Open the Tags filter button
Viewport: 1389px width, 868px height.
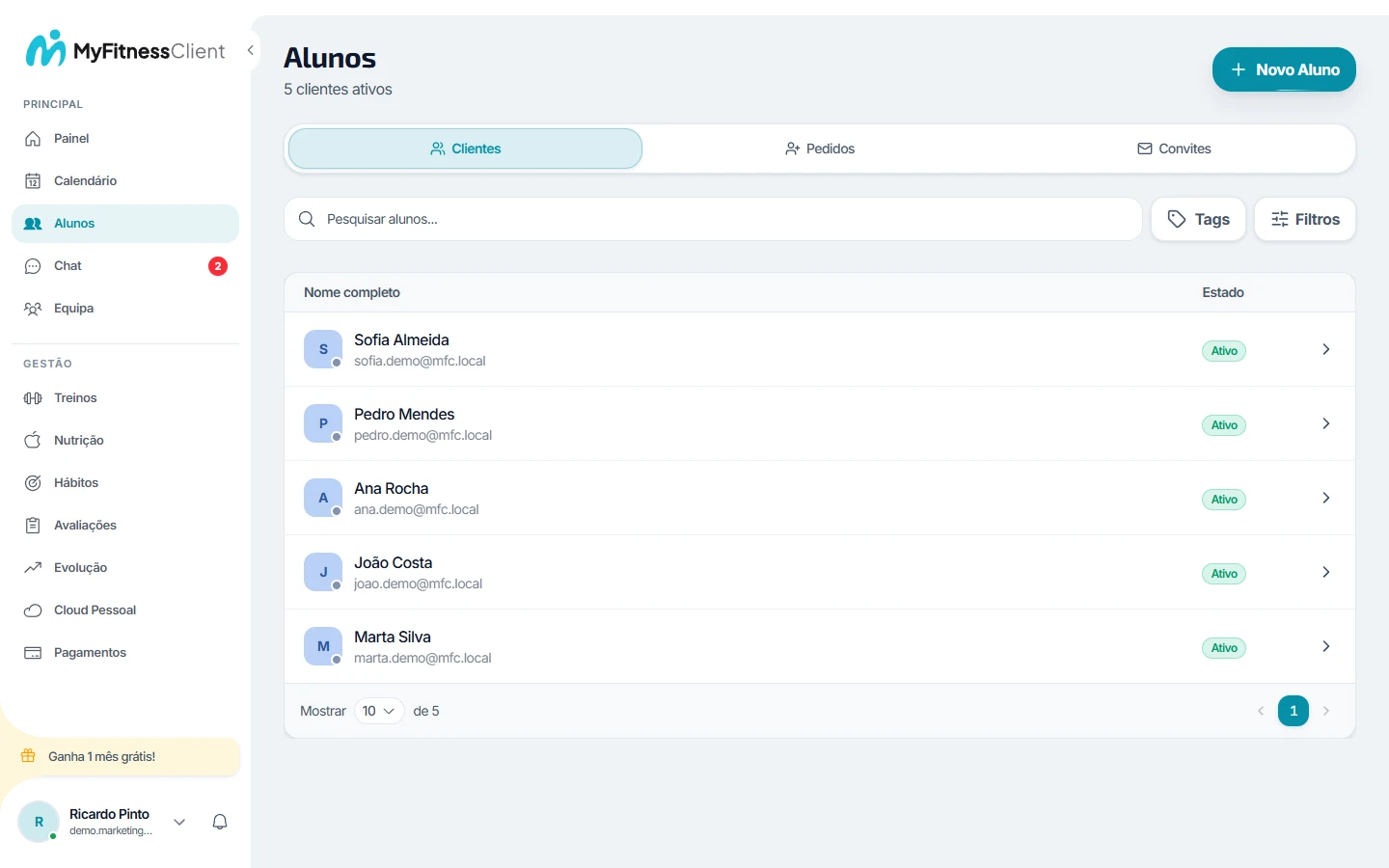pos(1198,219)
